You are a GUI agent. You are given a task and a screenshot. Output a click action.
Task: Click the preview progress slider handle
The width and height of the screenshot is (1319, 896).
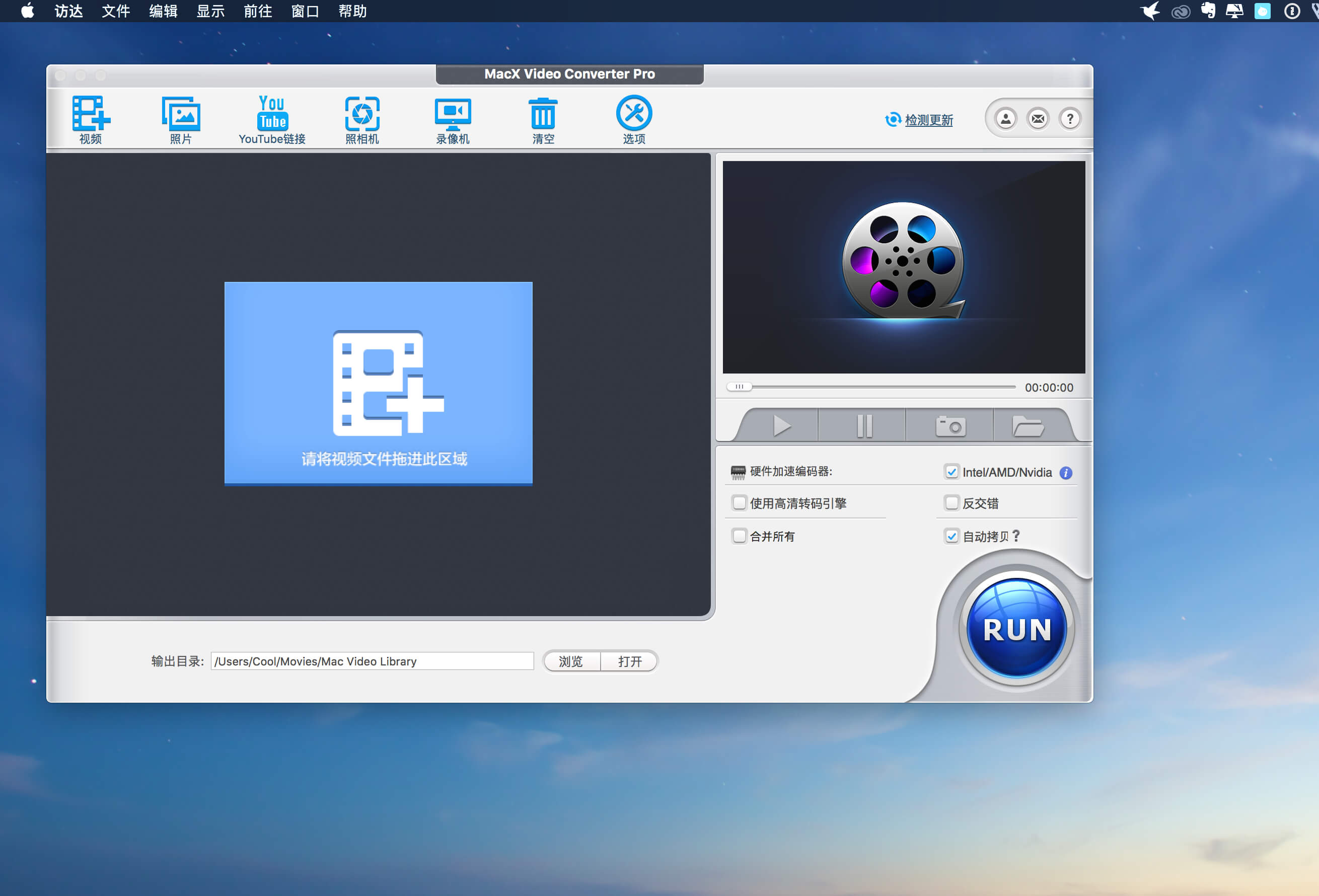740,387
